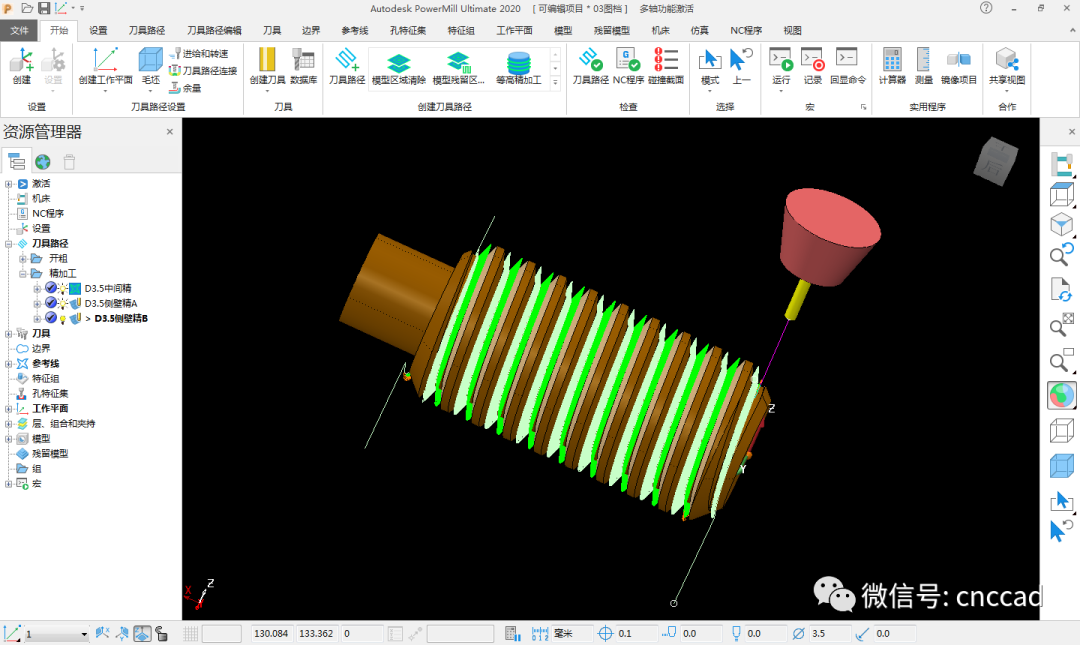Click the 模式 selection icon

tap(709, 67)
